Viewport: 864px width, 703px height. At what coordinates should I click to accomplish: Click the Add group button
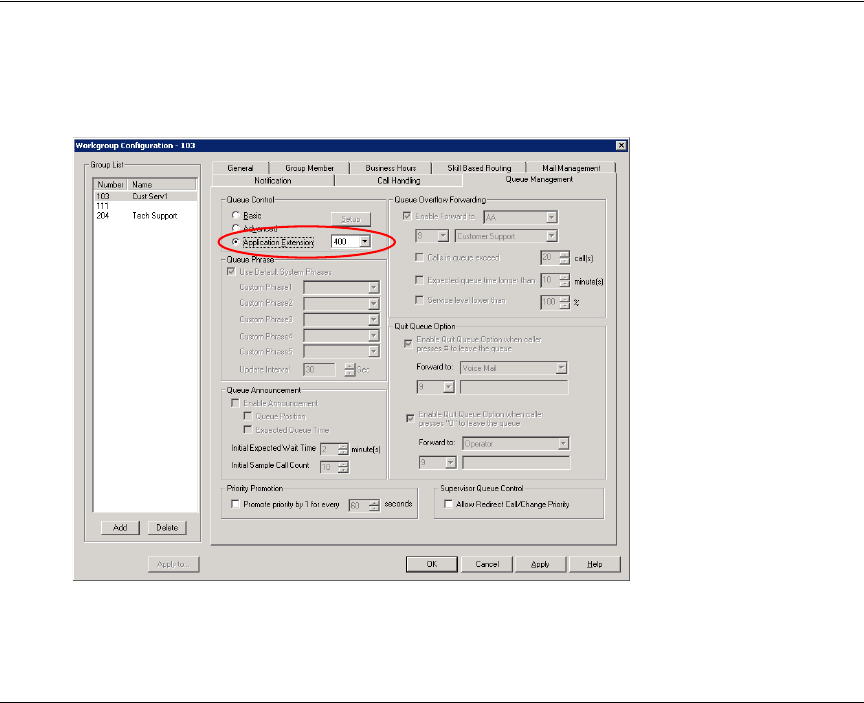pyautogui.click(x=119, y=528)
